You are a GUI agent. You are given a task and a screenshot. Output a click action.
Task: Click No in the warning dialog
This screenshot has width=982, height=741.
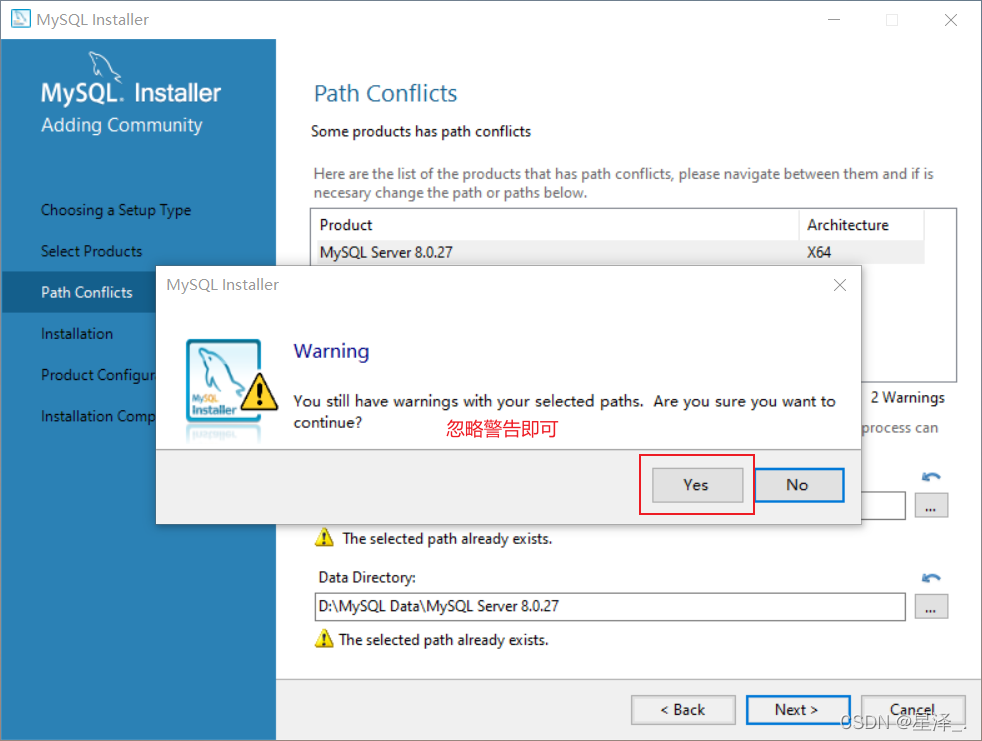(x=797, y=485)
